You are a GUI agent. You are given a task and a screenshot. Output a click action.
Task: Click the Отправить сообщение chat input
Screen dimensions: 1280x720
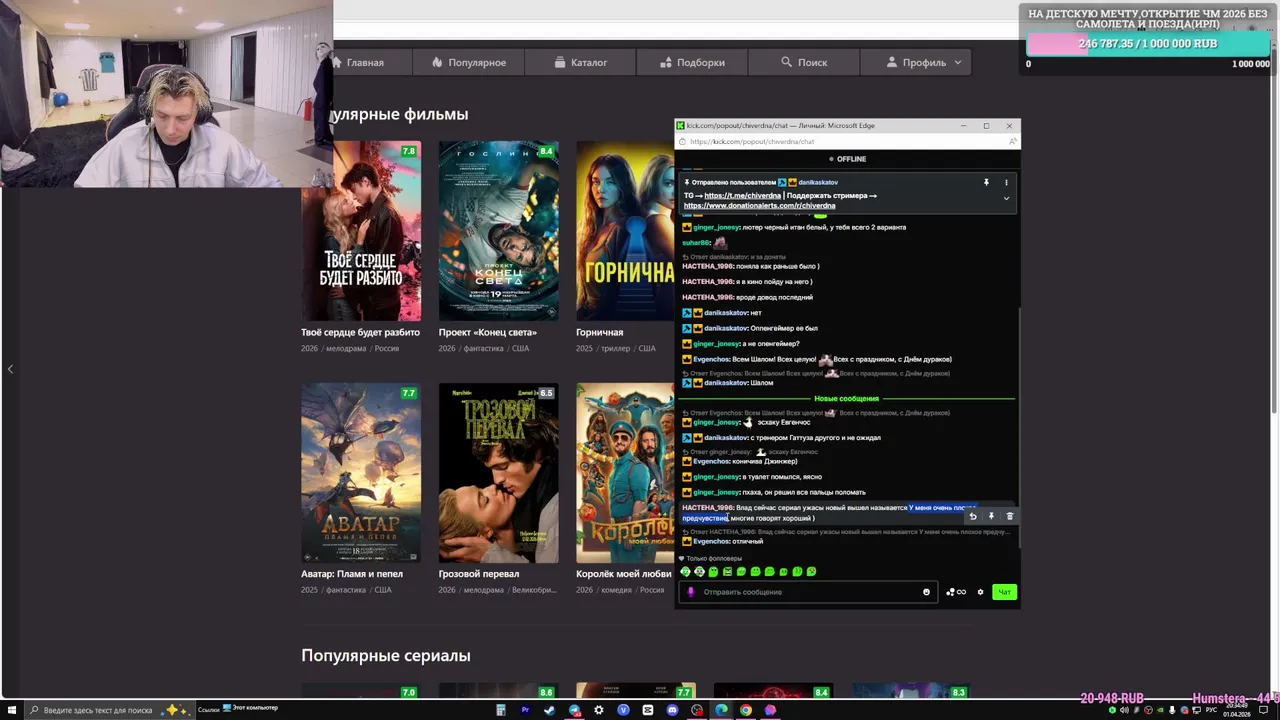tap(808, 592)
